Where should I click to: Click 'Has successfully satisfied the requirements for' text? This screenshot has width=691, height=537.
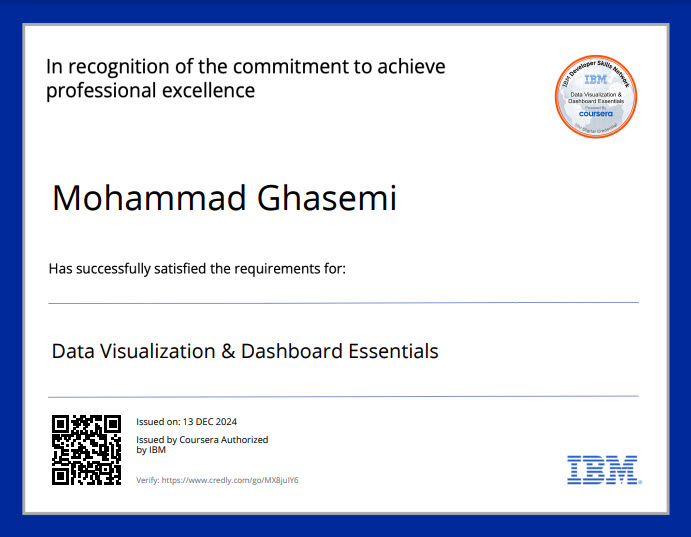click(x=197, y=268)
